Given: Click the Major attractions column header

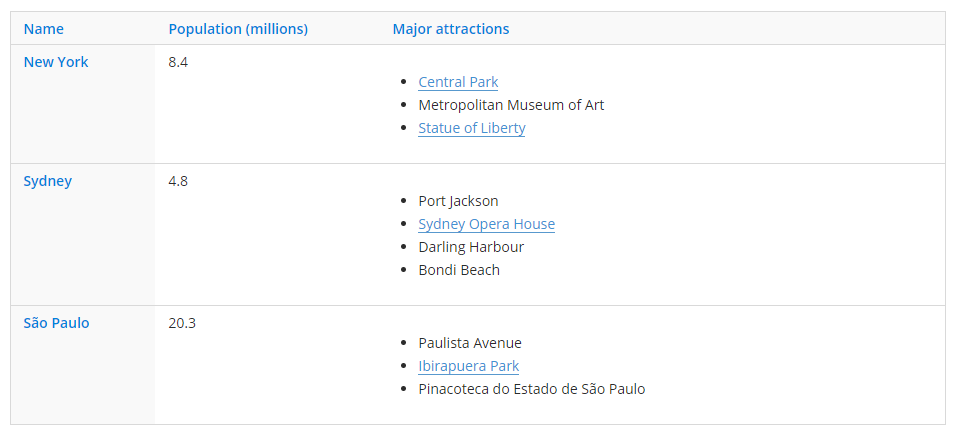Looking at the screenshot, I should 450,29.
